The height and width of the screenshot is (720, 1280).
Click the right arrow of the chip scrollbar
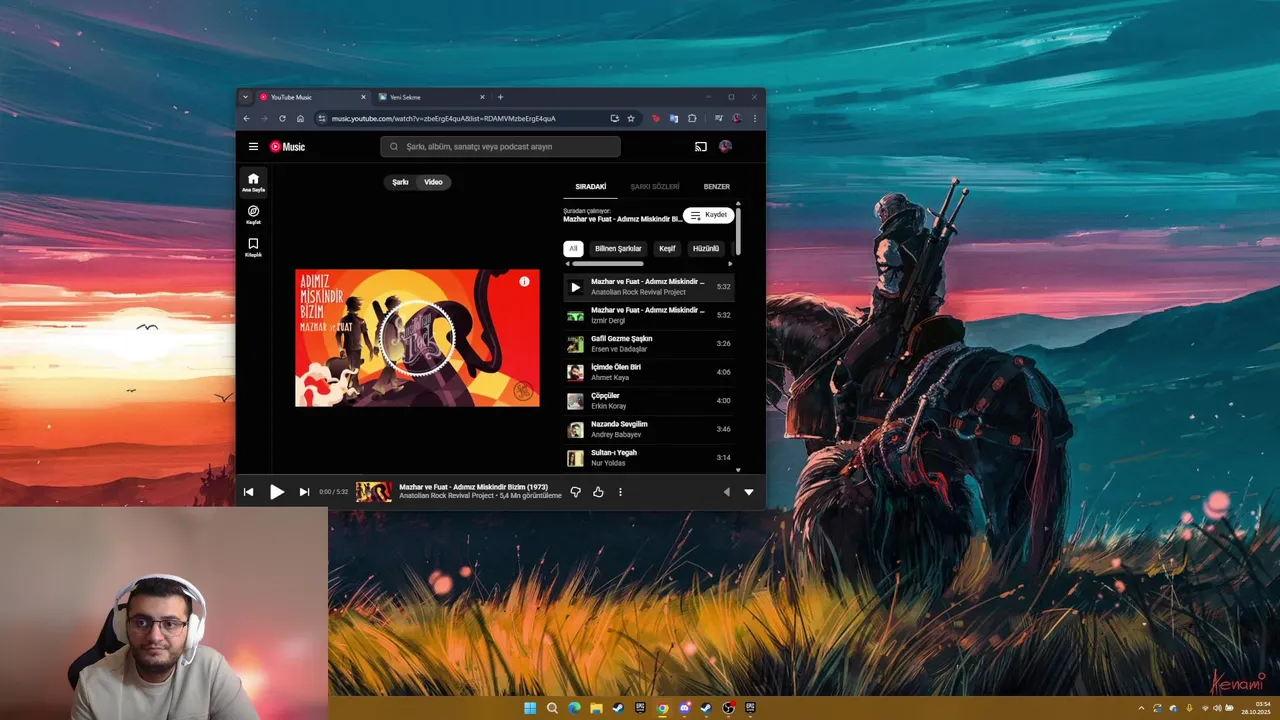point(730,264)
